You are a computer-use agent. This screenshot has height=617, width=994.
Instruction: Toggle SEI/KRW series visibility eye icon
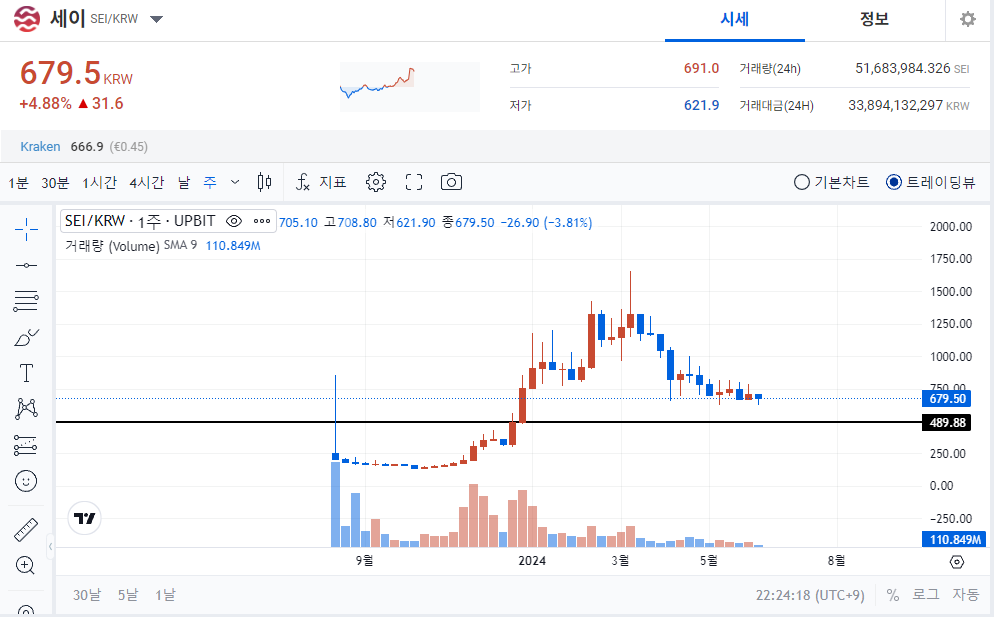[235, 221]
